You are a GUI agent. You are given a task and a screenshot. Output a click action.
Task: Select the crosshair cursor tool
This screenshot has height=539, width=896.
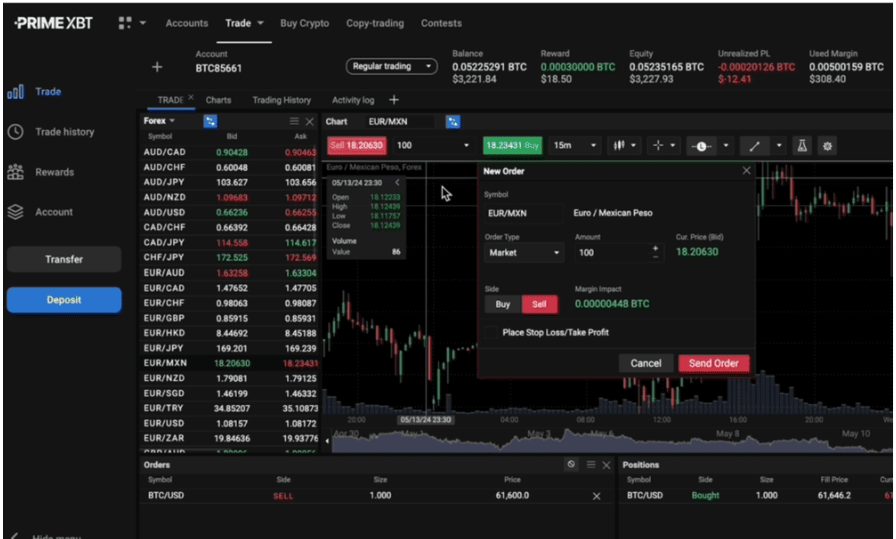658,146
